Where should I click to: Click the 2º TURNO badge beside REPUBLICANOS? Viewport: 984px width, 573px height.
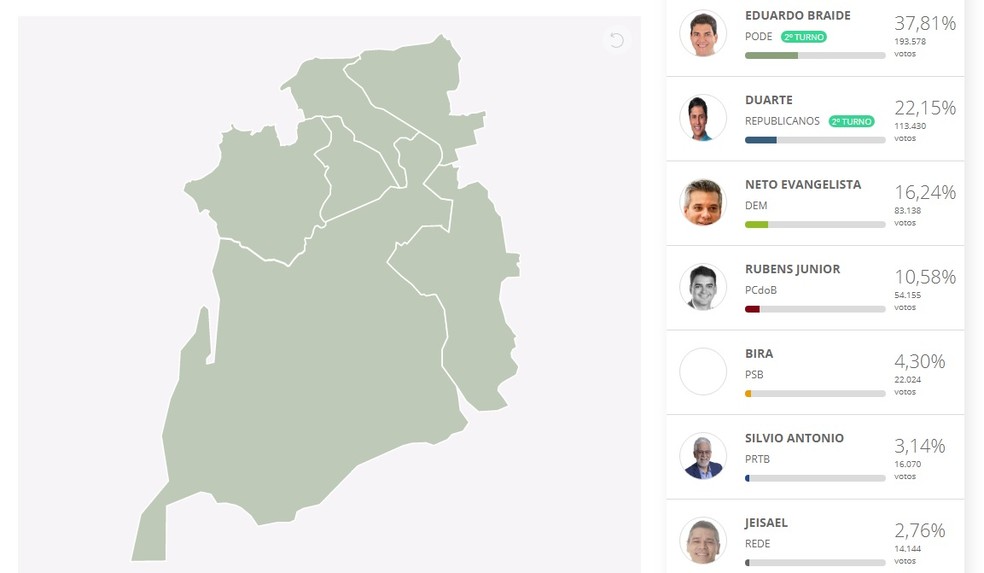click(852, 121)
